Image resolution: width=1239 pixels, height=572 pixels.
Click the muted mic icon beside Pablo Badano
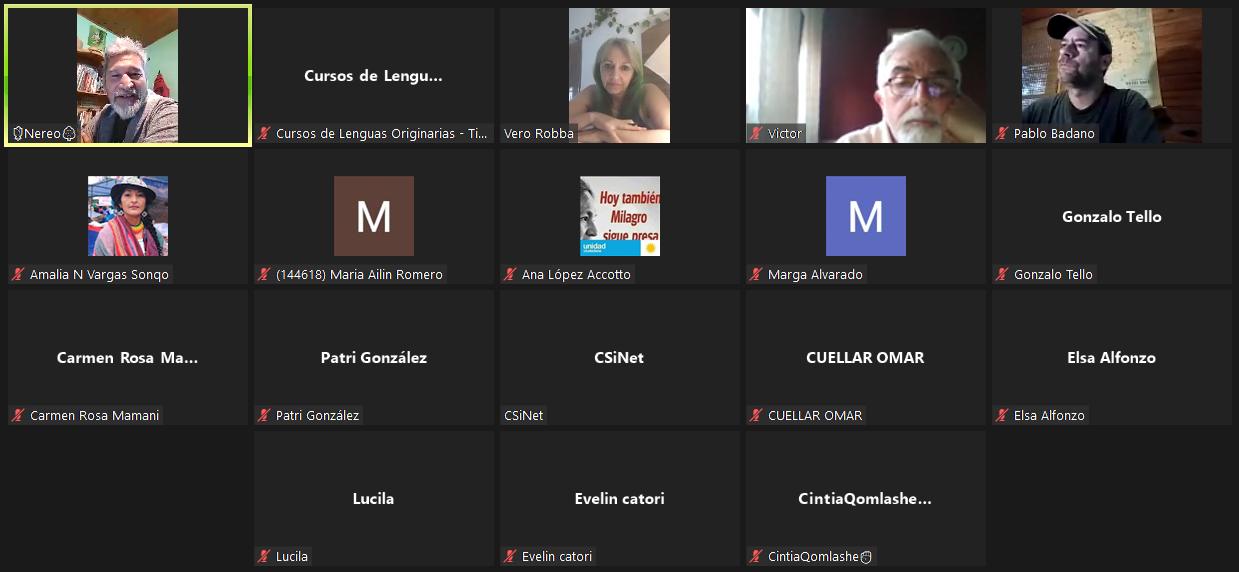[x=1002, y=134]
